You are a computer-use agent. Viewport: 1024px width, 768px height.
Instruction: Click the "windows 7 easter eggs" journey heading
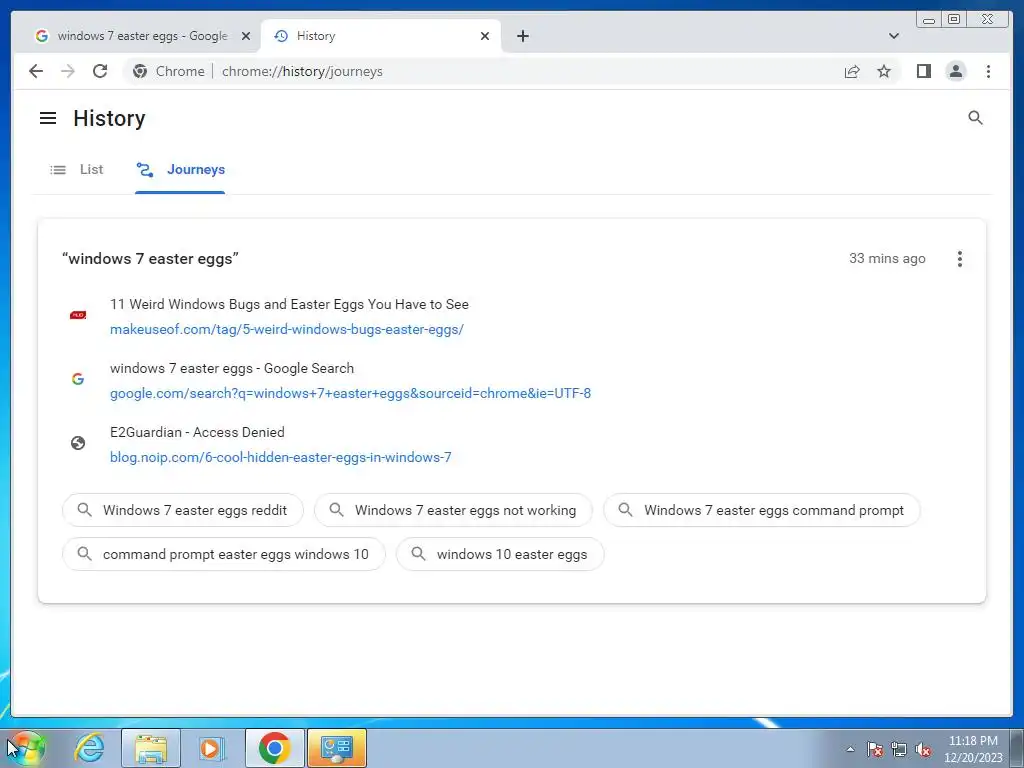point(150,259)
